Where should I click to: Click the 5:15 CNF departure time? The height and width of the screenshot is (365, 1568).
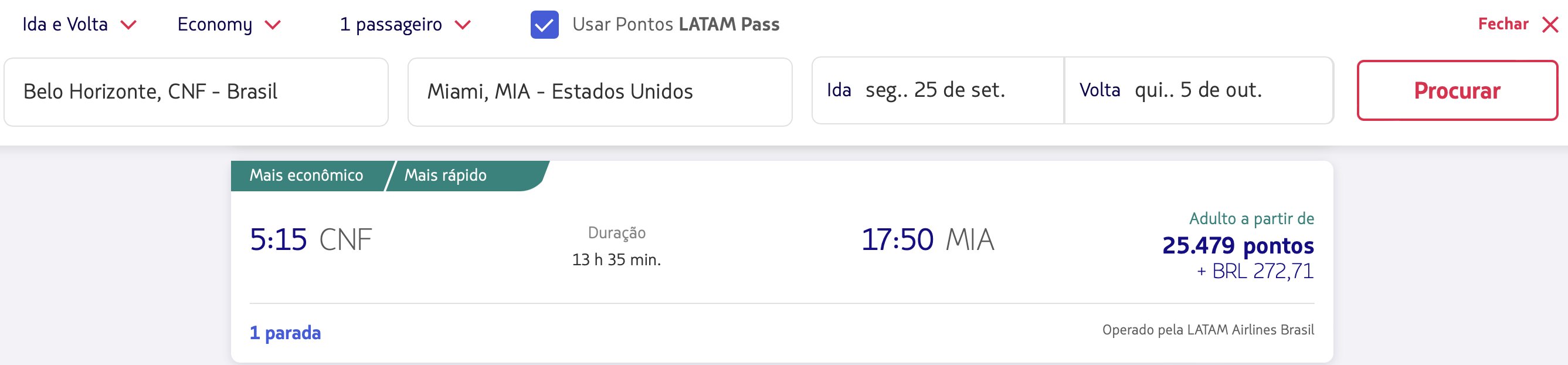310,239
